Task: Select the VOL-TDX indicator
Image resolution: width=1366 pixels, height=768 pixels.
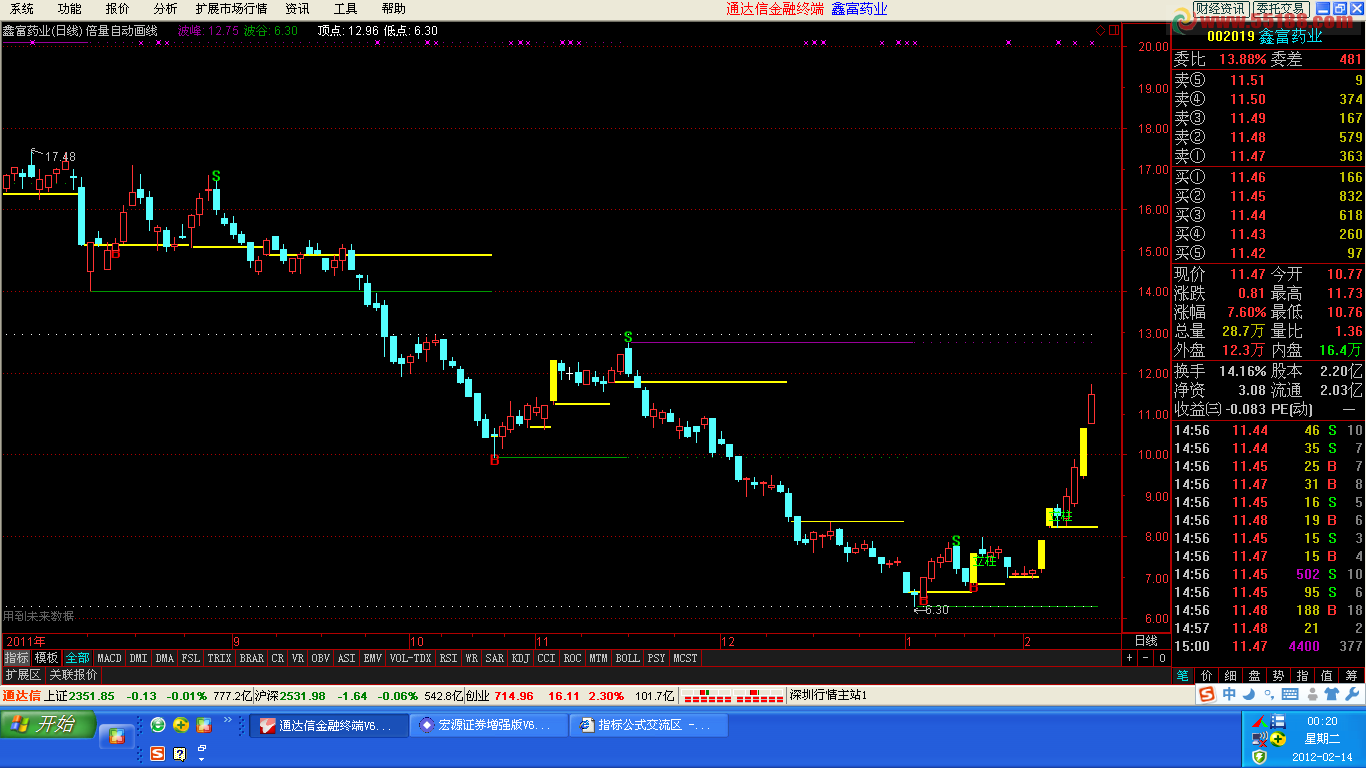Action: pyautogui.click(x=411, y=658)
